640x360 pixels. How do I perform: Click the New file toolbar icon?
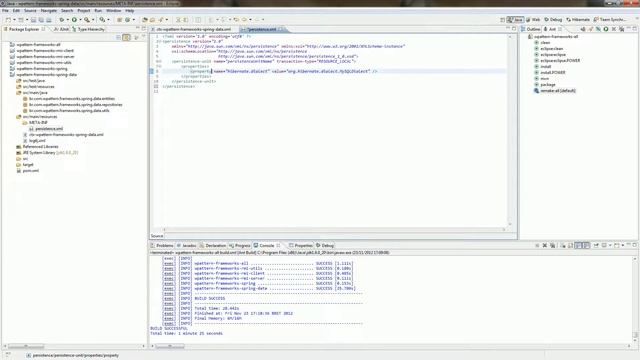(8, 20)
